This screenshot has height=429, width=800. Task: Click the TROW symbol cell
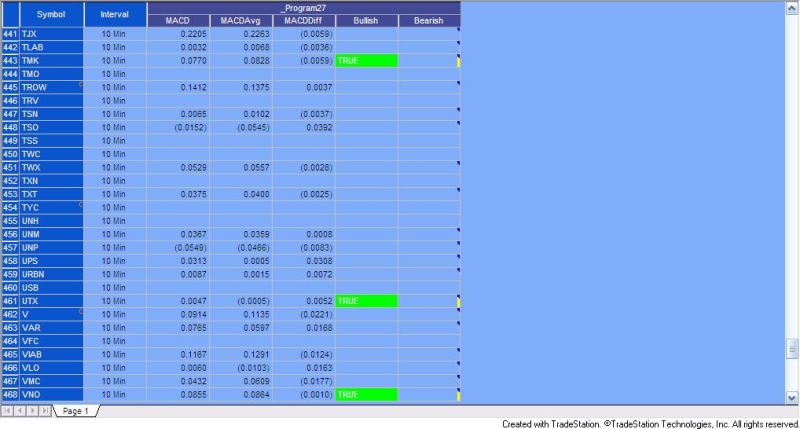coord(51,87)
